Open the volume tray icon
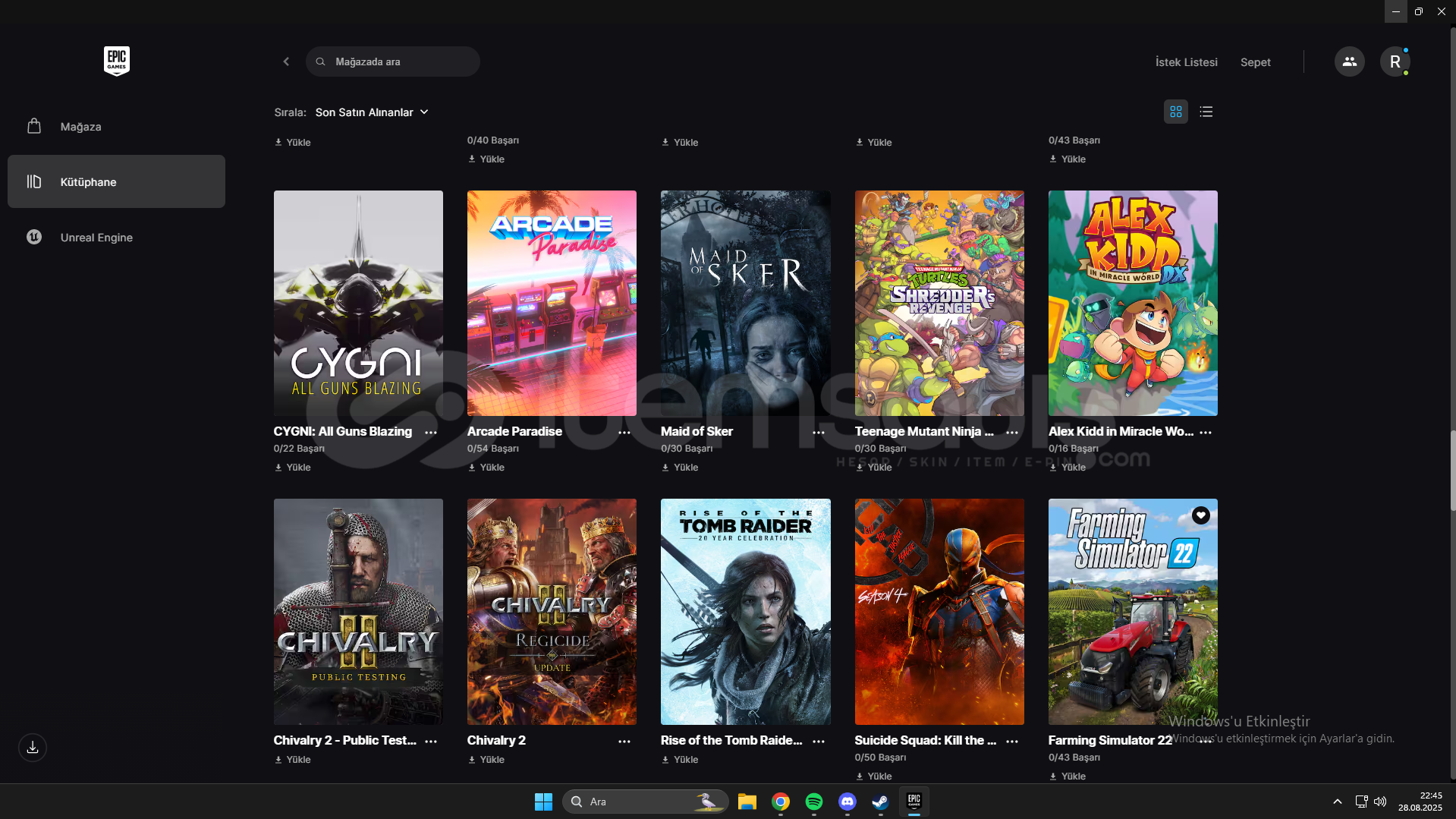 point(1380,802)
